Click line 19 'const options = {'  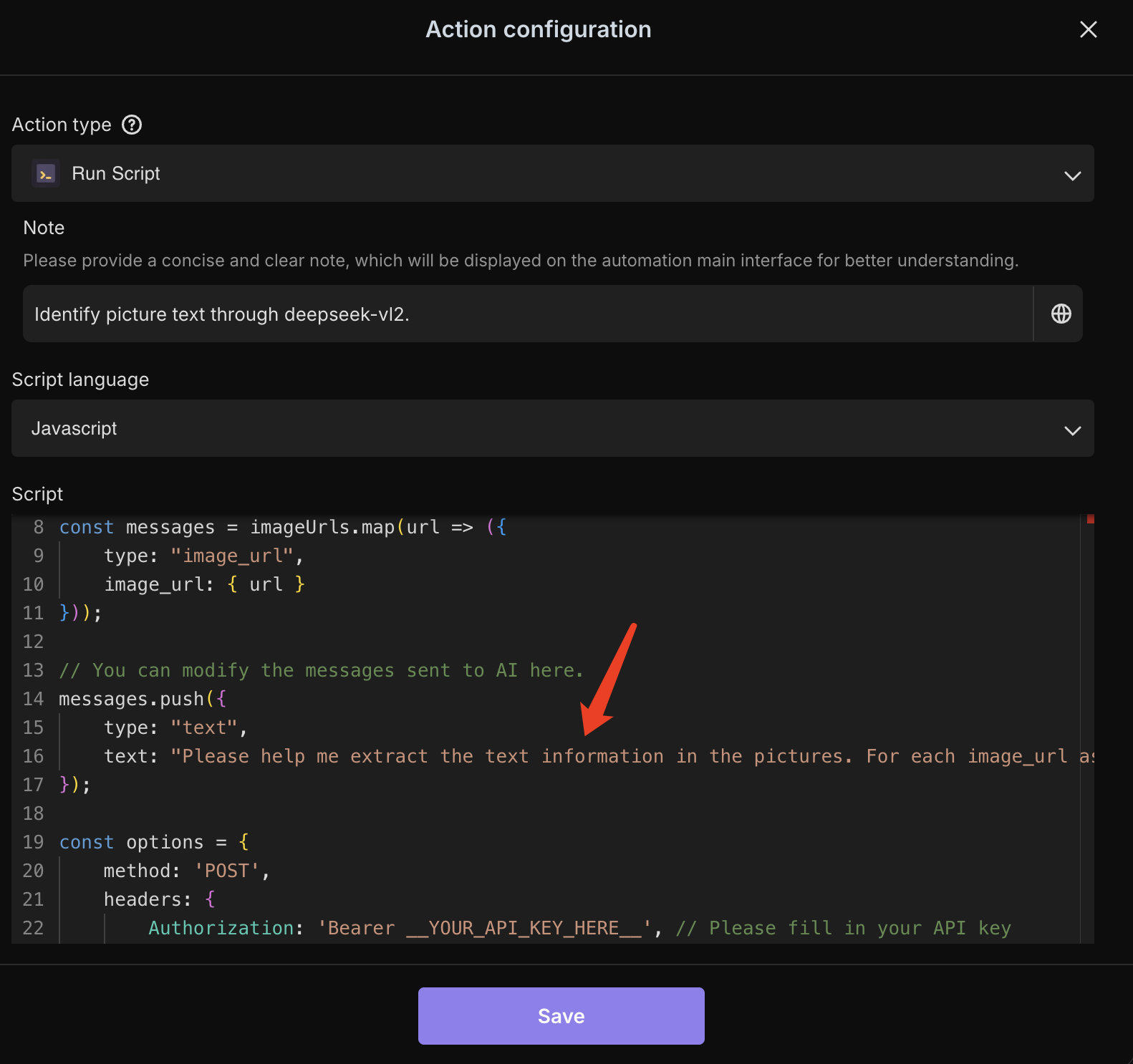tap(154, 842)
